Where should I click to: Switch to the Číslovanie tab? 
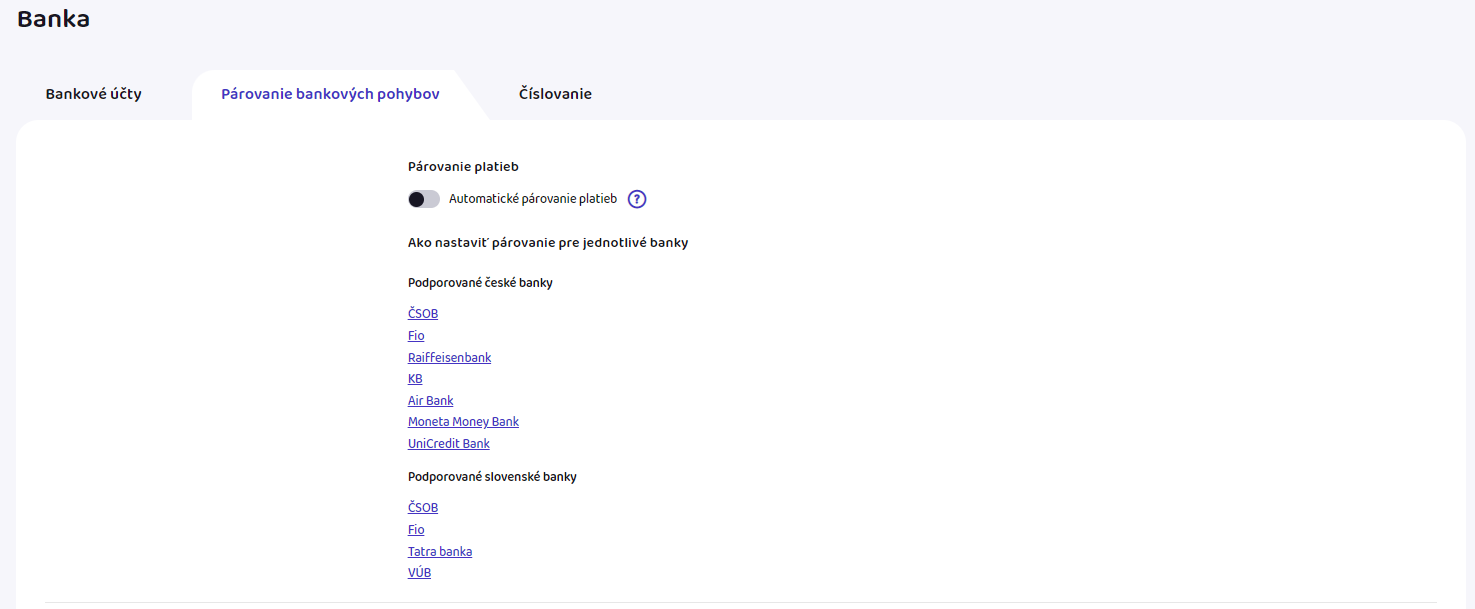pyautogui.click(x=555, y=94)
